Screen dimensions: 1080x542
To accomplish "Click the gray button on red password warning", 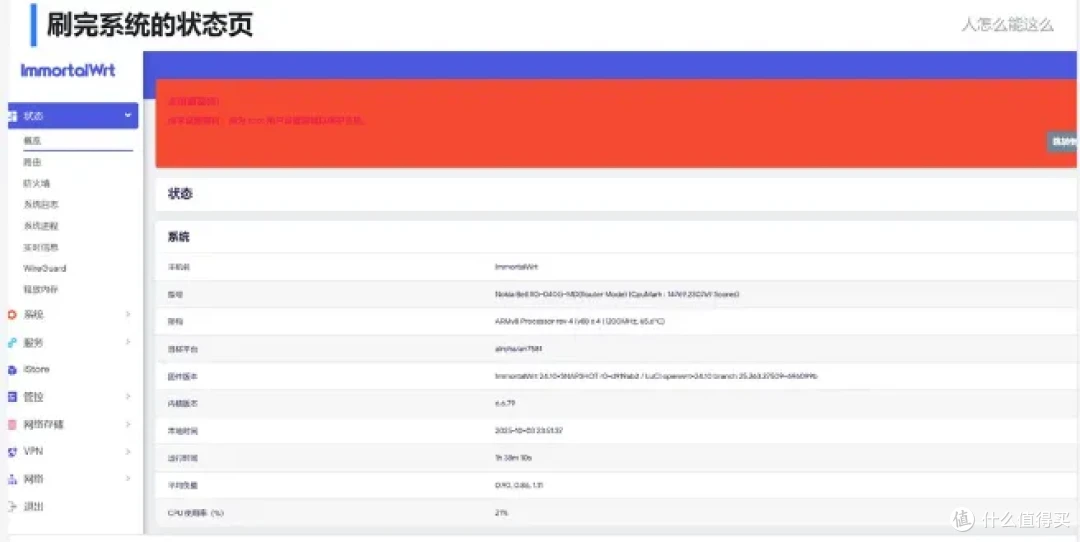I will pos(1063,142).
